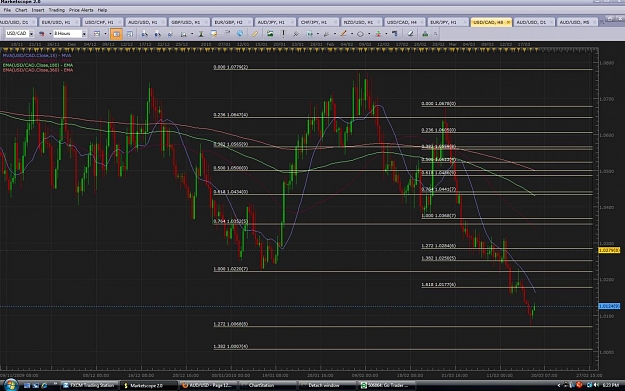Image resolution: width=625 pixels, height=391 pixels.
Task: Click the blue current price label on axis
Action: point(609,306)
